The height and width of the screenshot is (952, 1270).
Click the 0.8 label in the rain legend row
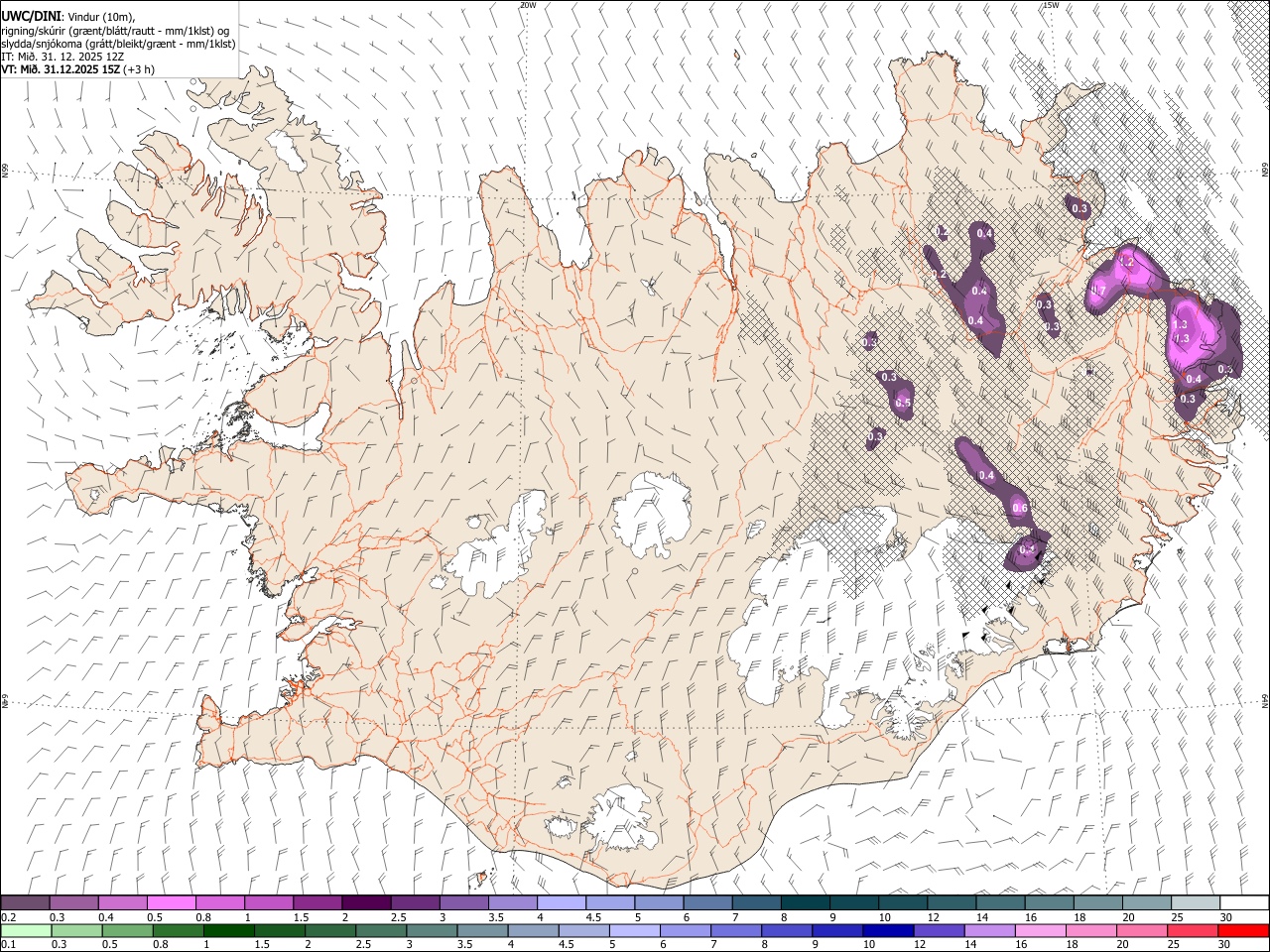click(159, 944)
